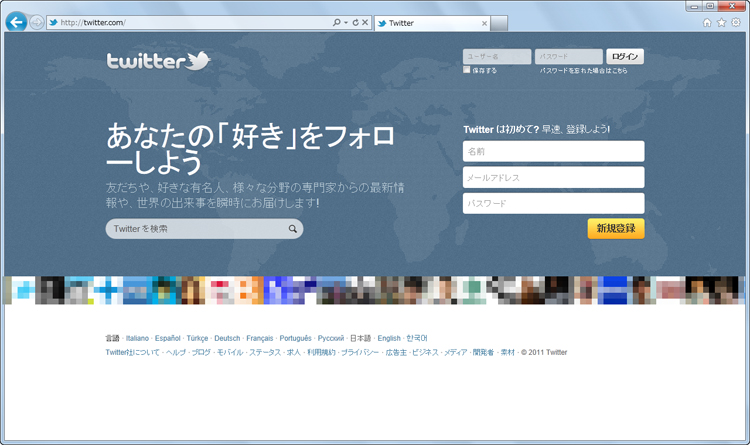Click the search magnifier in the address bar

click(x=336, y=22)
